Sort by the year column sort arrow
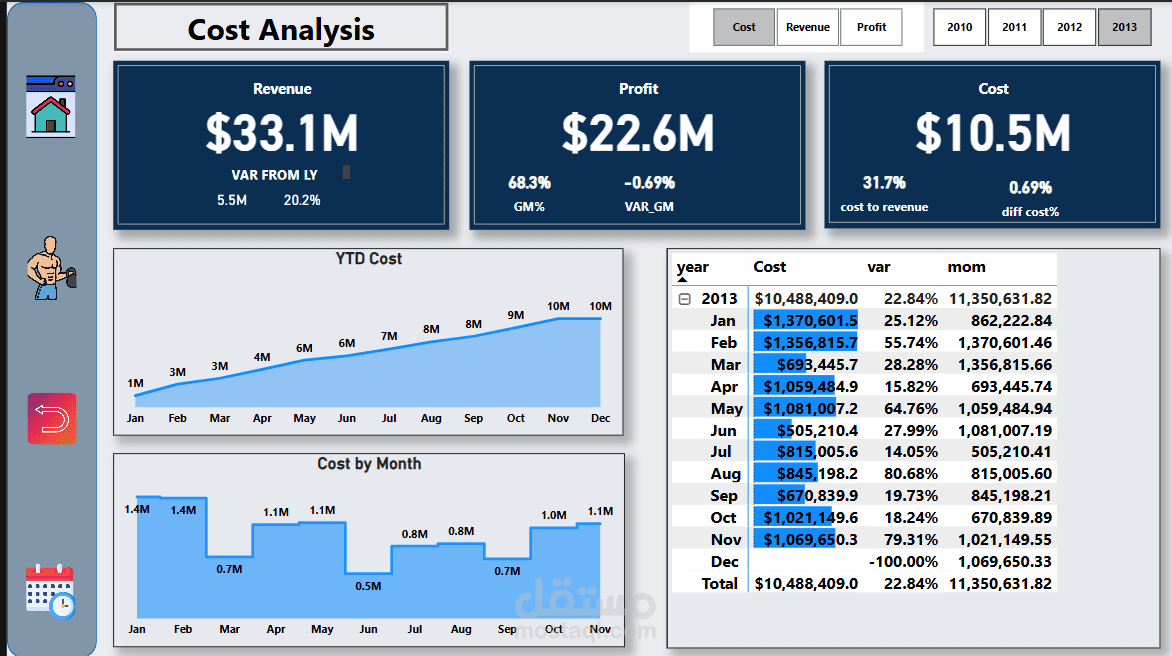 [682, 279]
